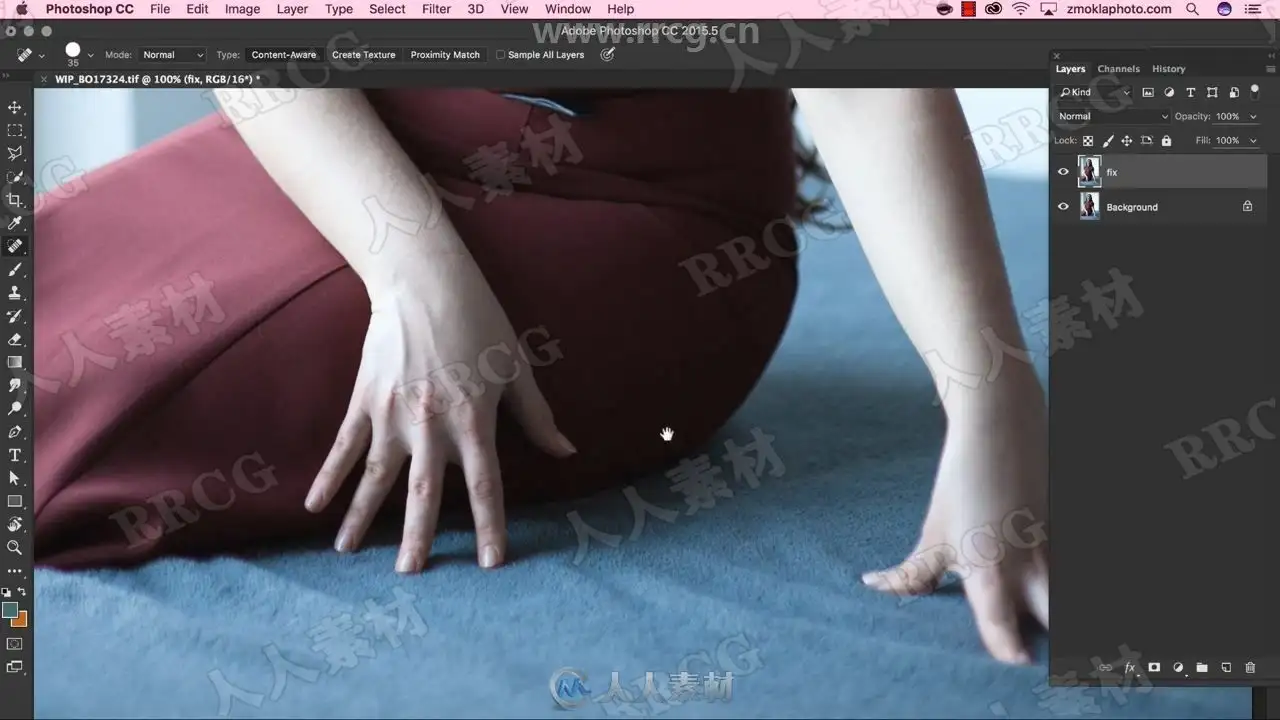
Task: Open the healing Mode dropdown
Action: (172, 55)
